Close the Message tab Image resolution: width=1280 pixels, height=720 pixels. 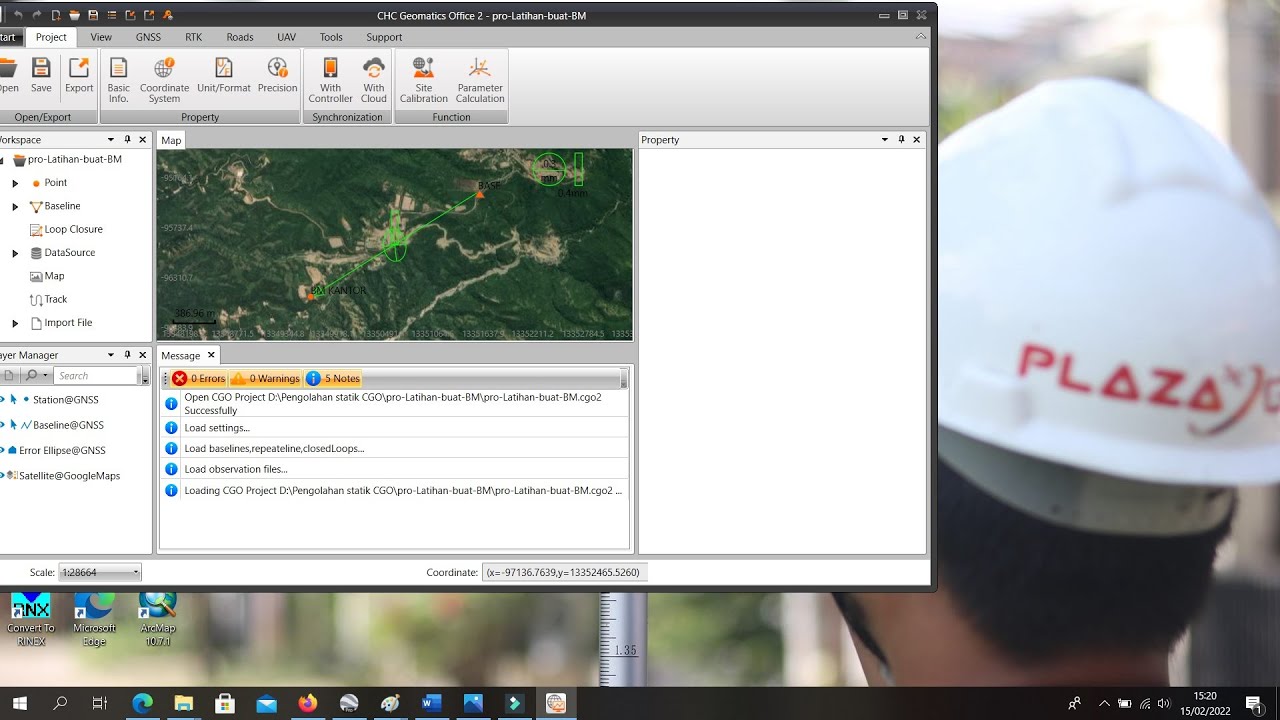(x=211, y=355)
